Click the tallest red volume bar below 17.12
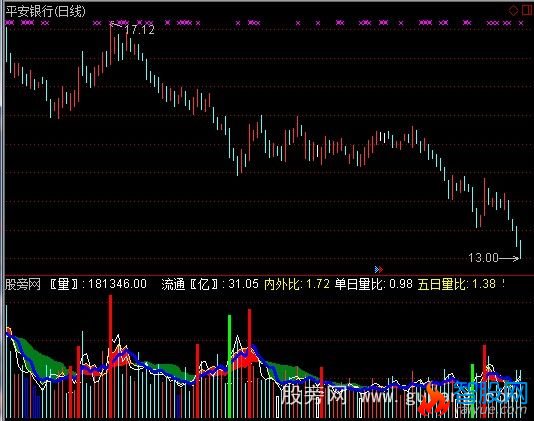The height and width of the screenshot is (421, 534). (110, 356)
